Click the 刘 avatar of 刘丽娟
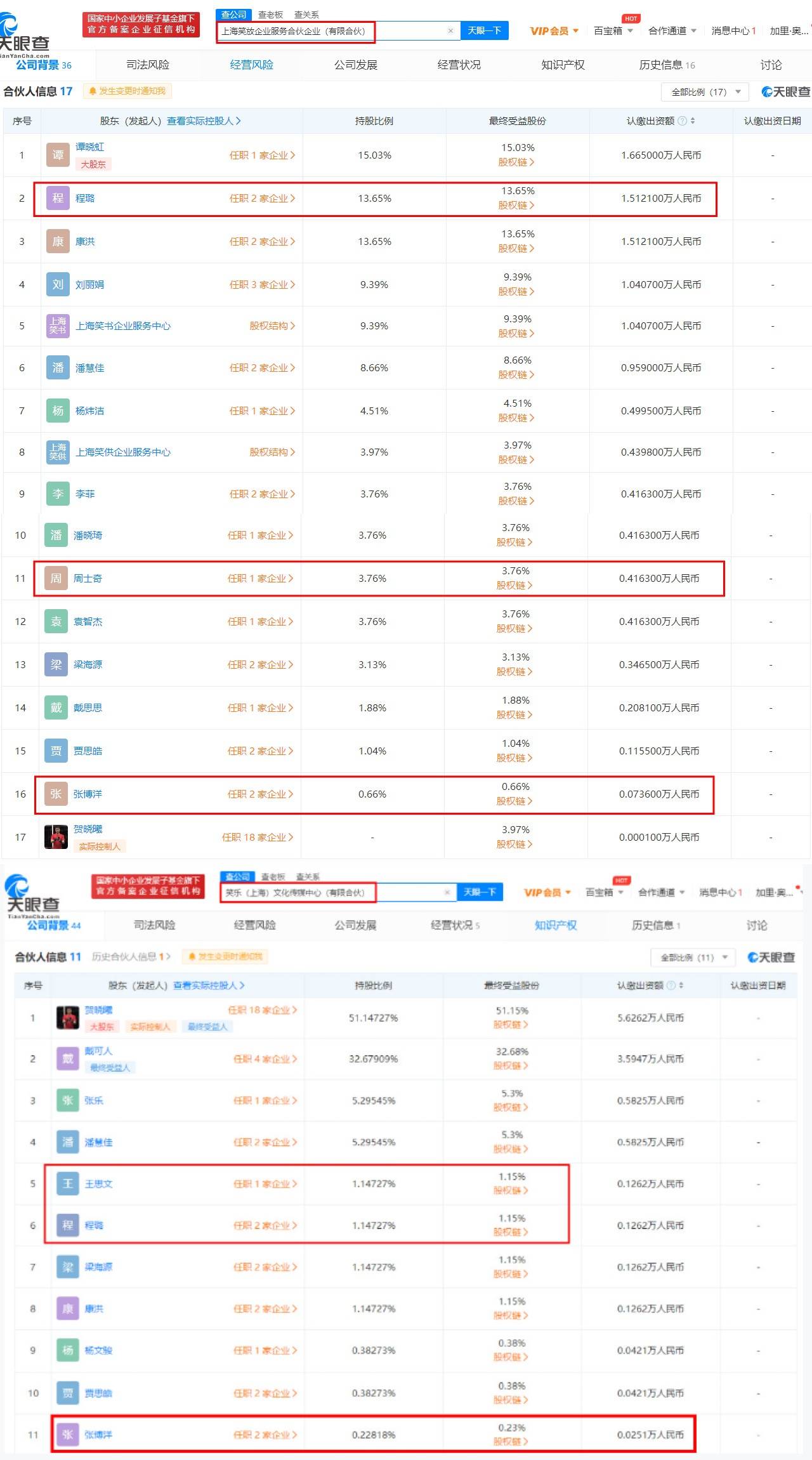This screenshot has height=1460, width=812. pyautogui.click(x=58, y=285)
